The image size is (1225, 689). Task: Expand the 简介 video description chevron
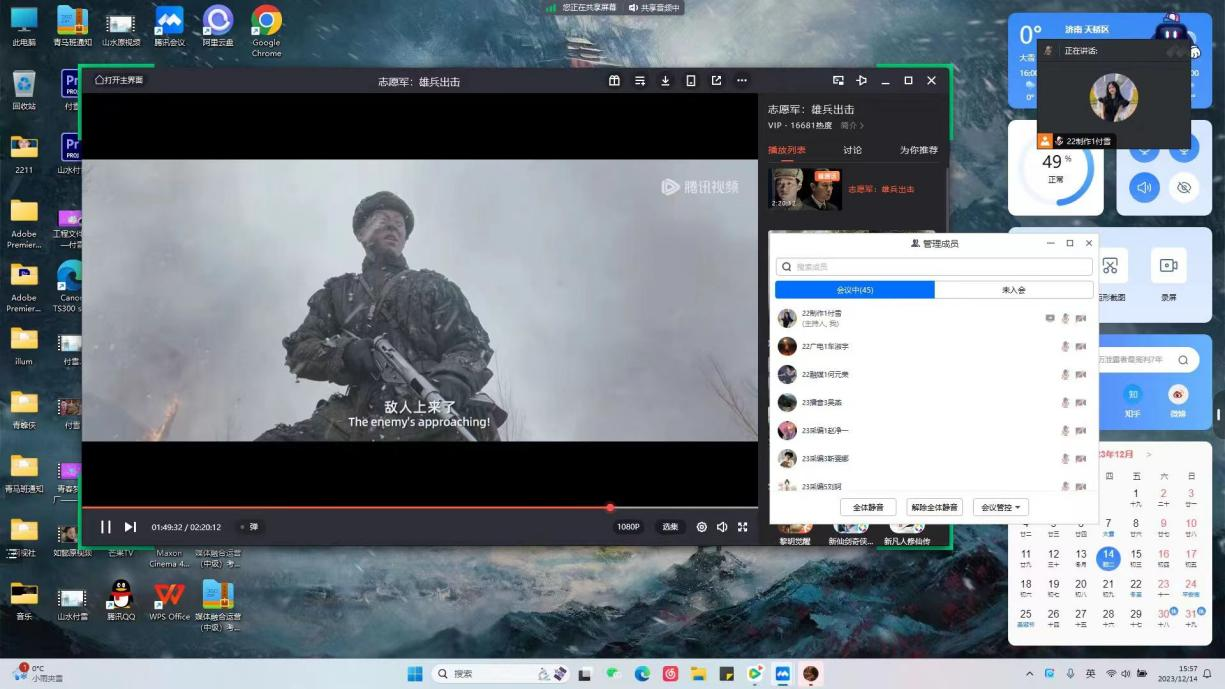852,126
